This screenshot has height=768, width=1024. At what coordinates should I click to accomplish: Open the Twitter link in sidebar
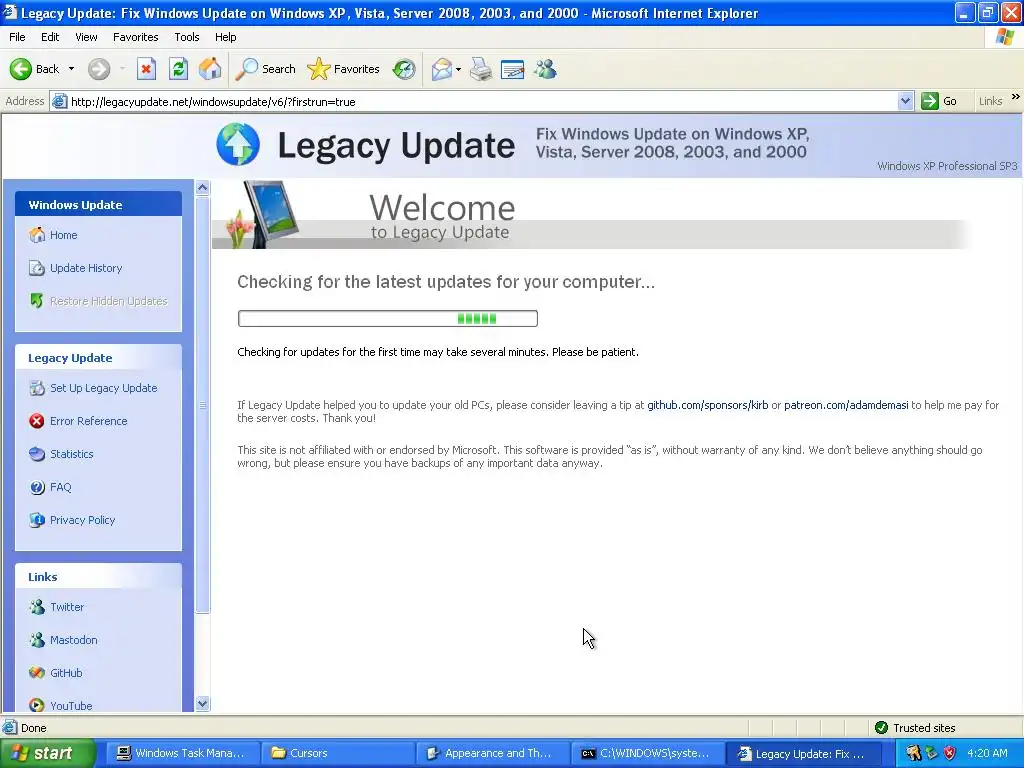(x=67, y=607)
